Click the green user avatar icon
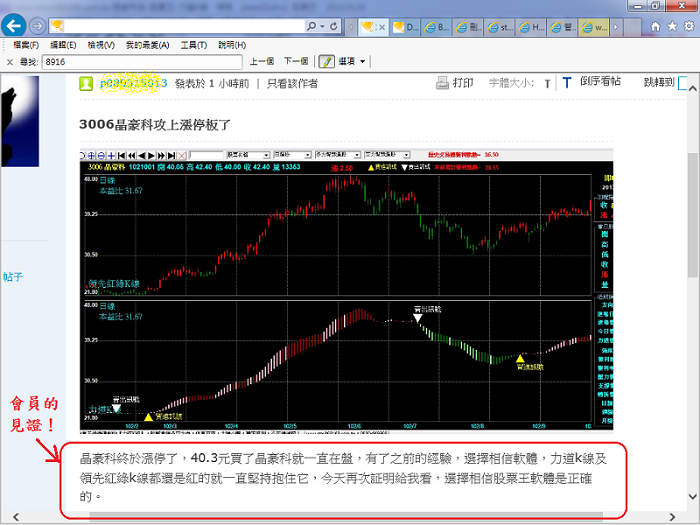 coord(86,83)
